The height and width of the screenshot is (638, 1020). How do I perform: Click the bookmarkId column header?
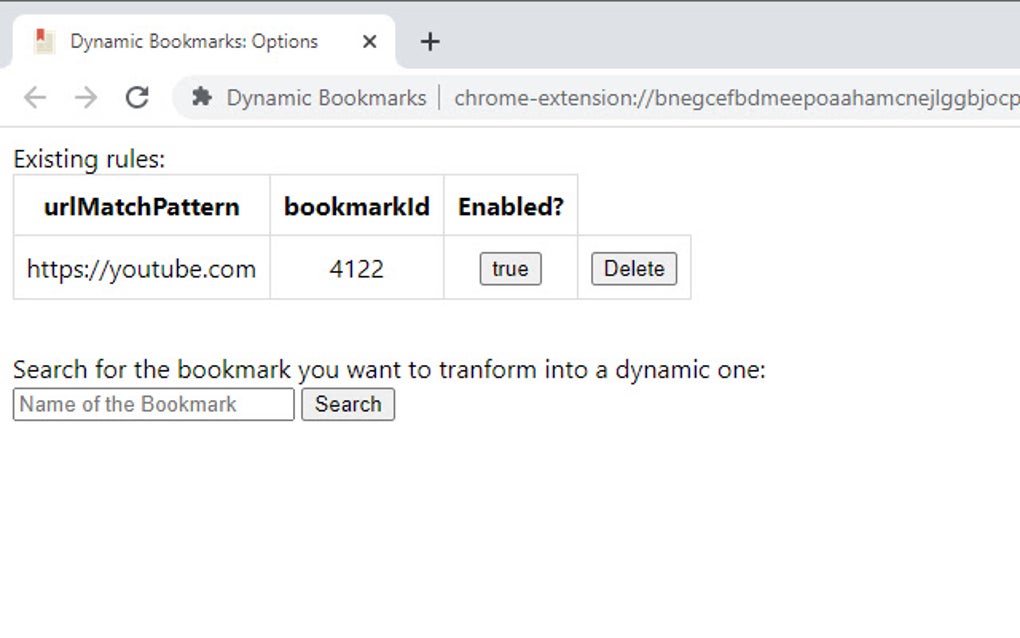[357, 206]
